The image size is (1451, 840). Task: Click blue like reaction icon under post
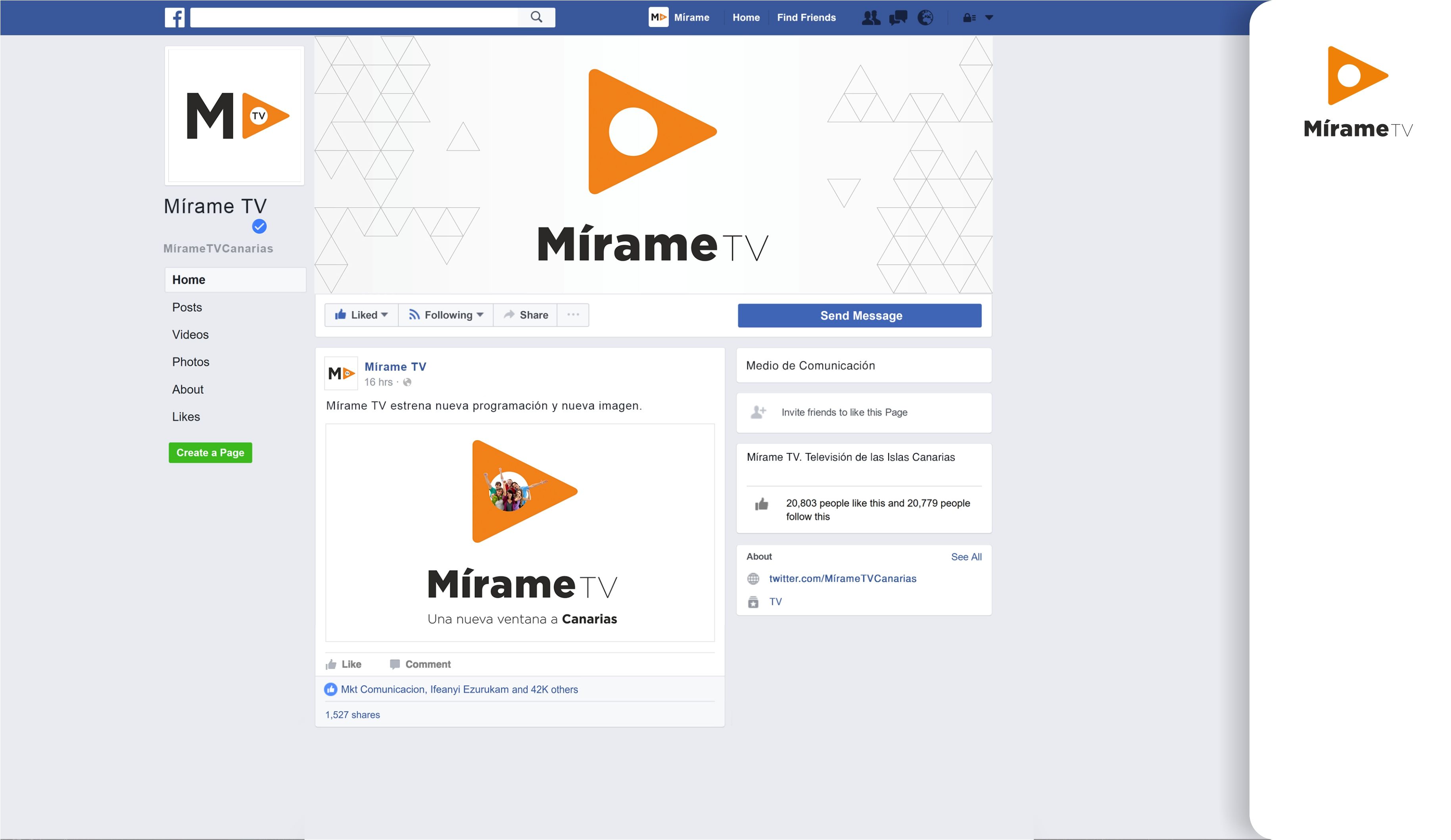(x=330, y=690)
